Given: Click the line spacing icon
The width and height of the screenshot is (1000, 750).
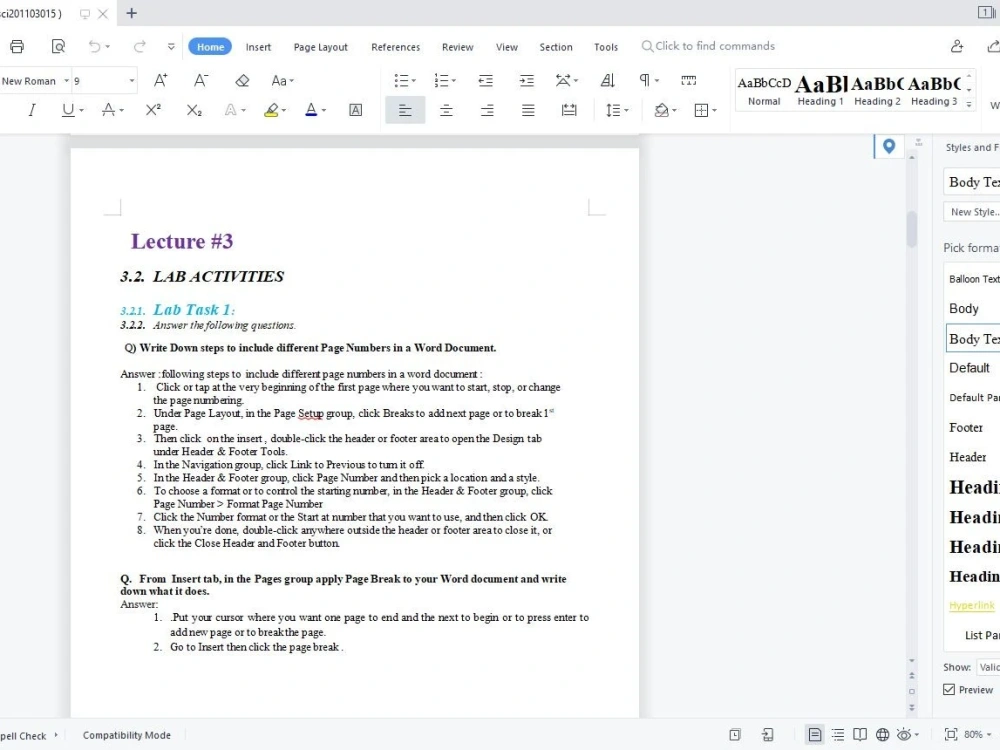Looking at the screenshot, I should click(x=612, y=110).
